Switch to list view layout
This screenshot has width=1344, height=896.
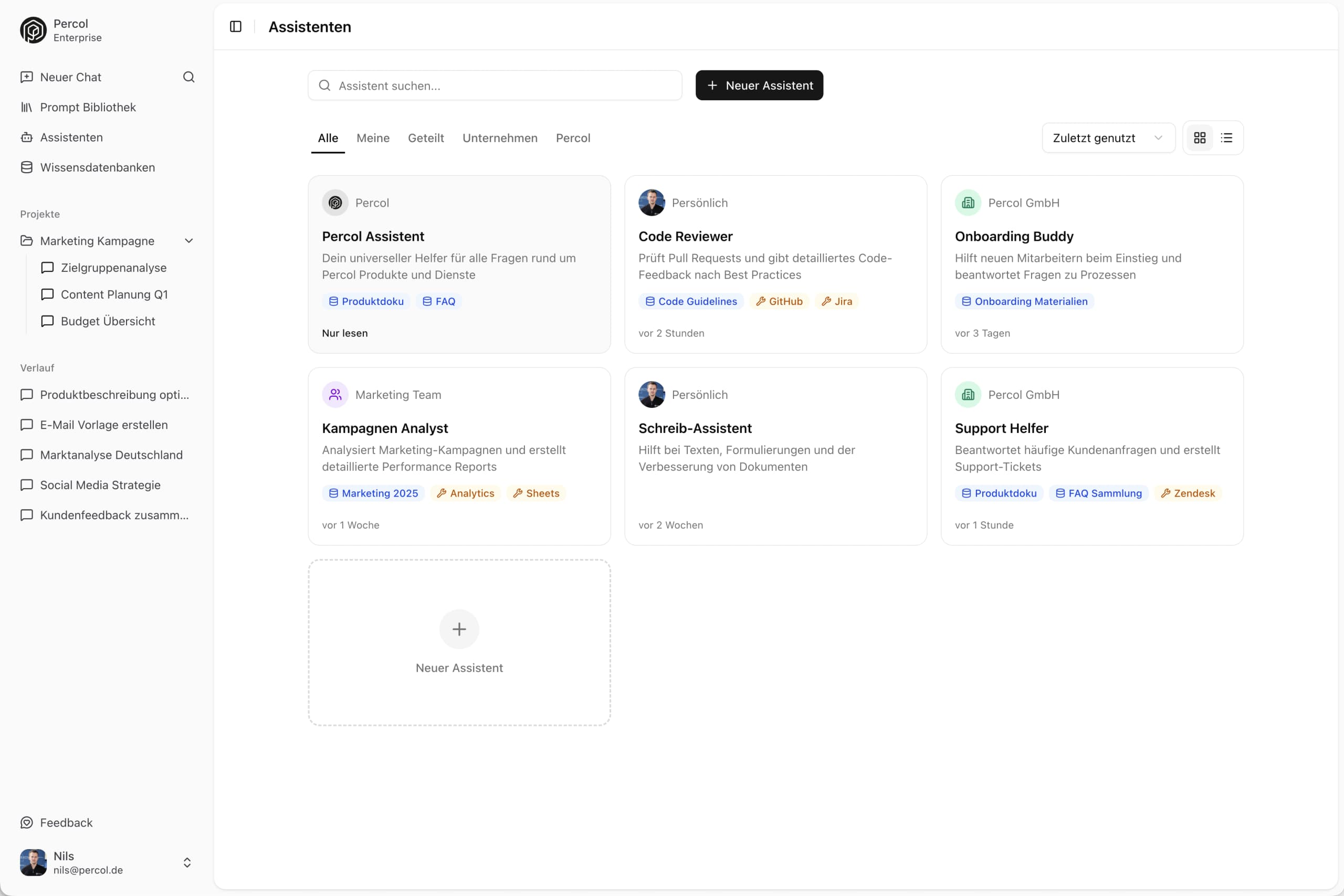tap(1227, 138)
